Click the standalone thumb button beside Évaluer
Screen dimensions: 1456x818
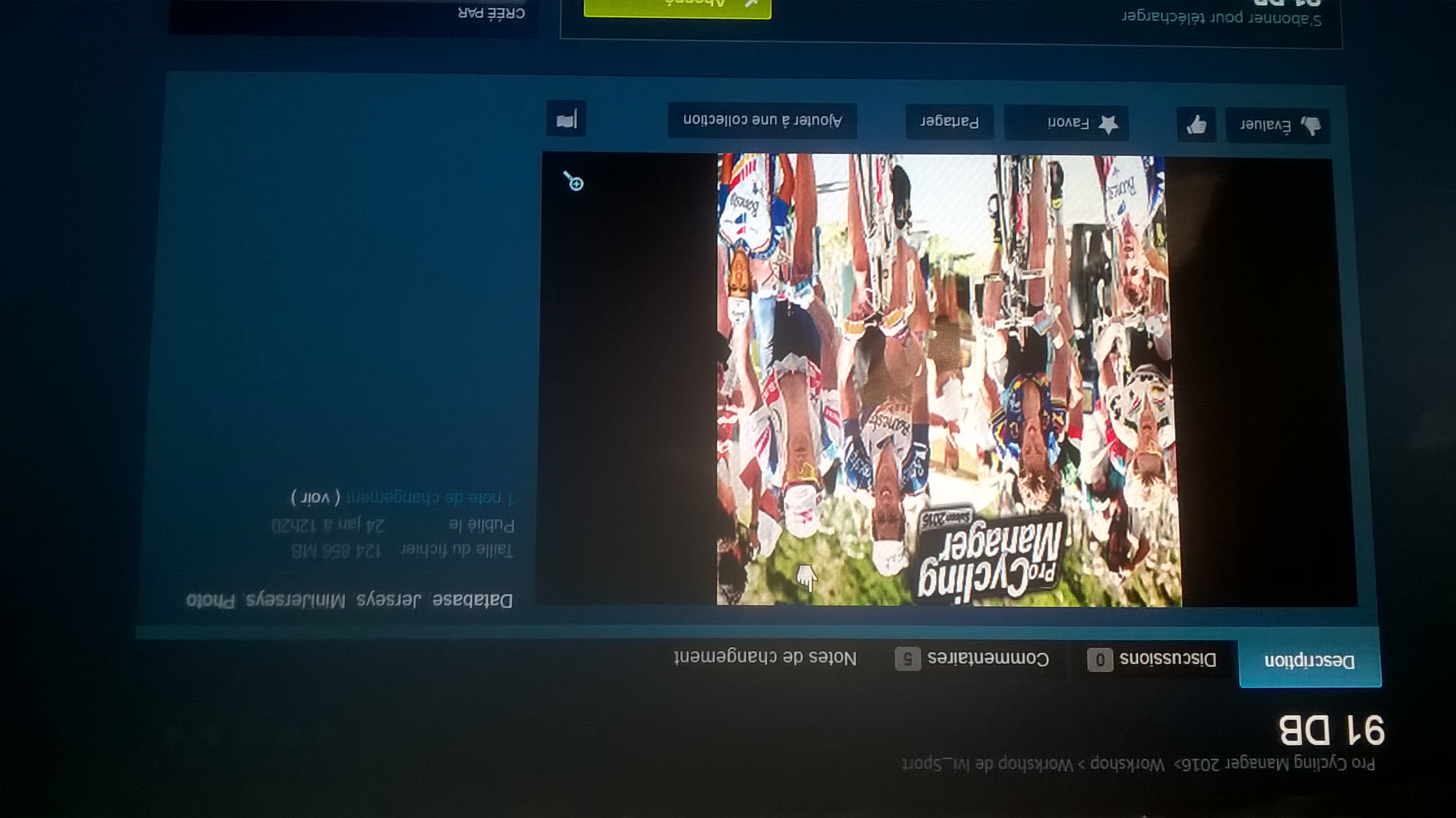[x=1196, y=124]
